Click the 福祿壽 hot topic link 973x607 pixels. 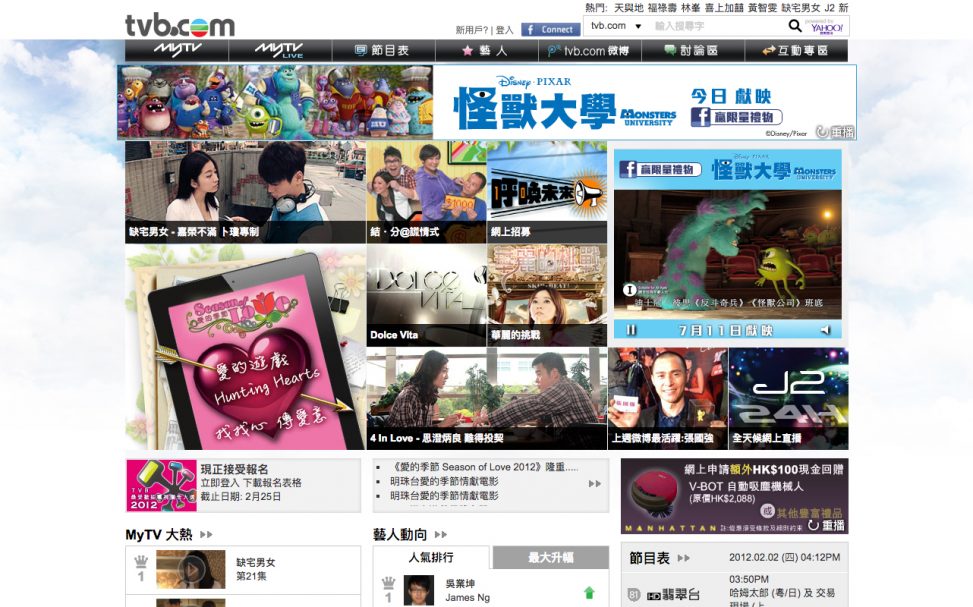point(661,8)
